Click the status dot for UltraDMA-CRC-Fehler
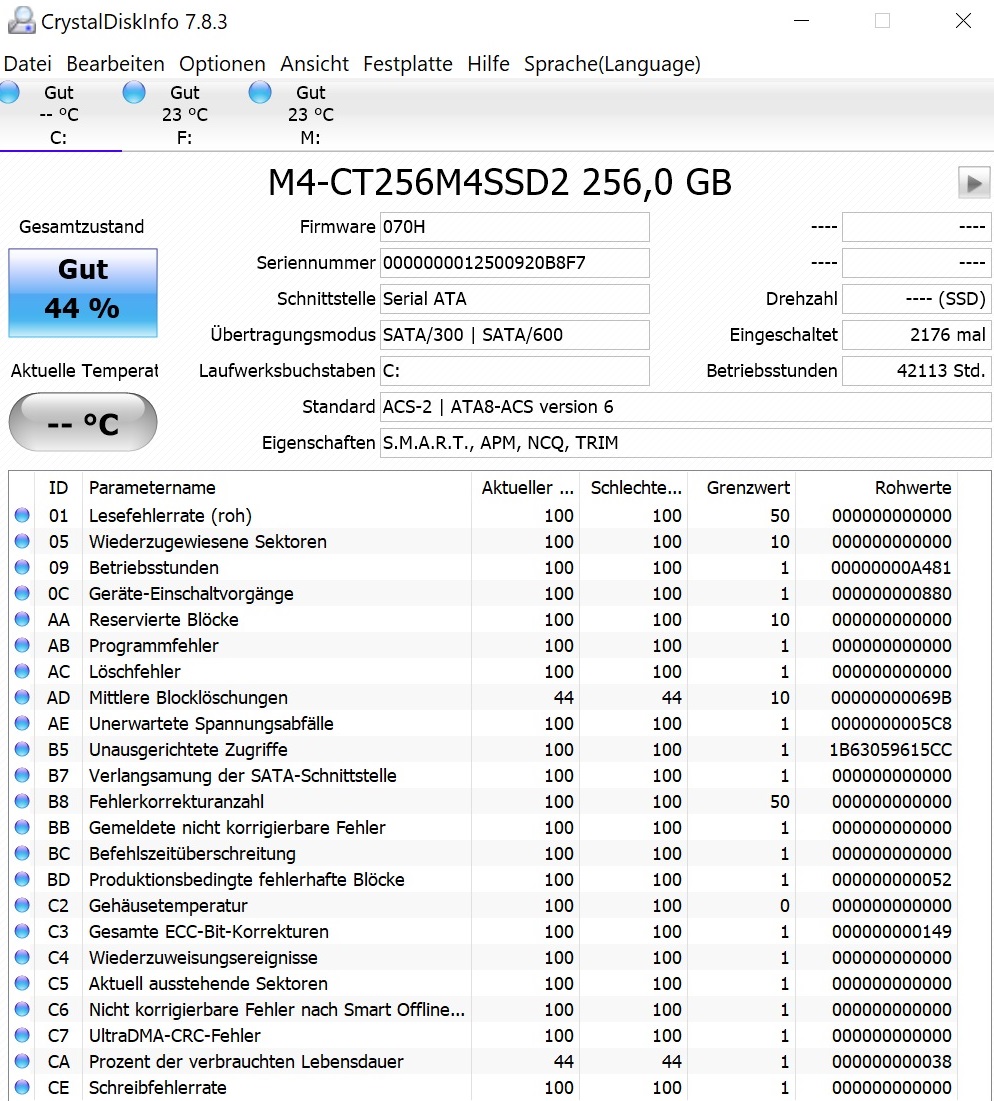This screenshot has height=1101, width=994. [22, 1035]
